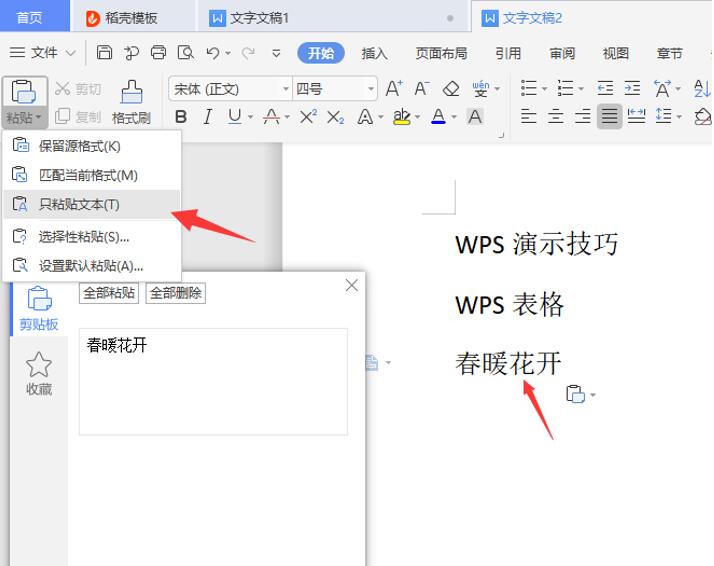Image resolution: width=714 pixels, height=566 pixels.
Task: Toggle italic formatting
Action: 208,117
